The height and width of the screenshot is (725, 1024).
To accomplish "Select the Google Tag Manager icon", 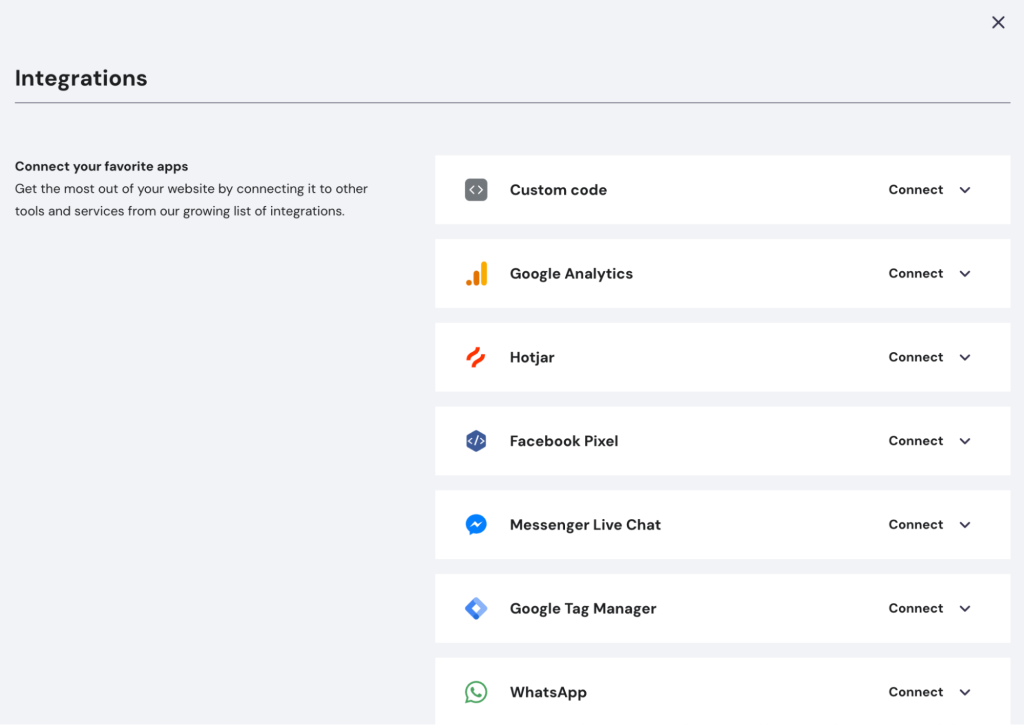I will point(476,608).
